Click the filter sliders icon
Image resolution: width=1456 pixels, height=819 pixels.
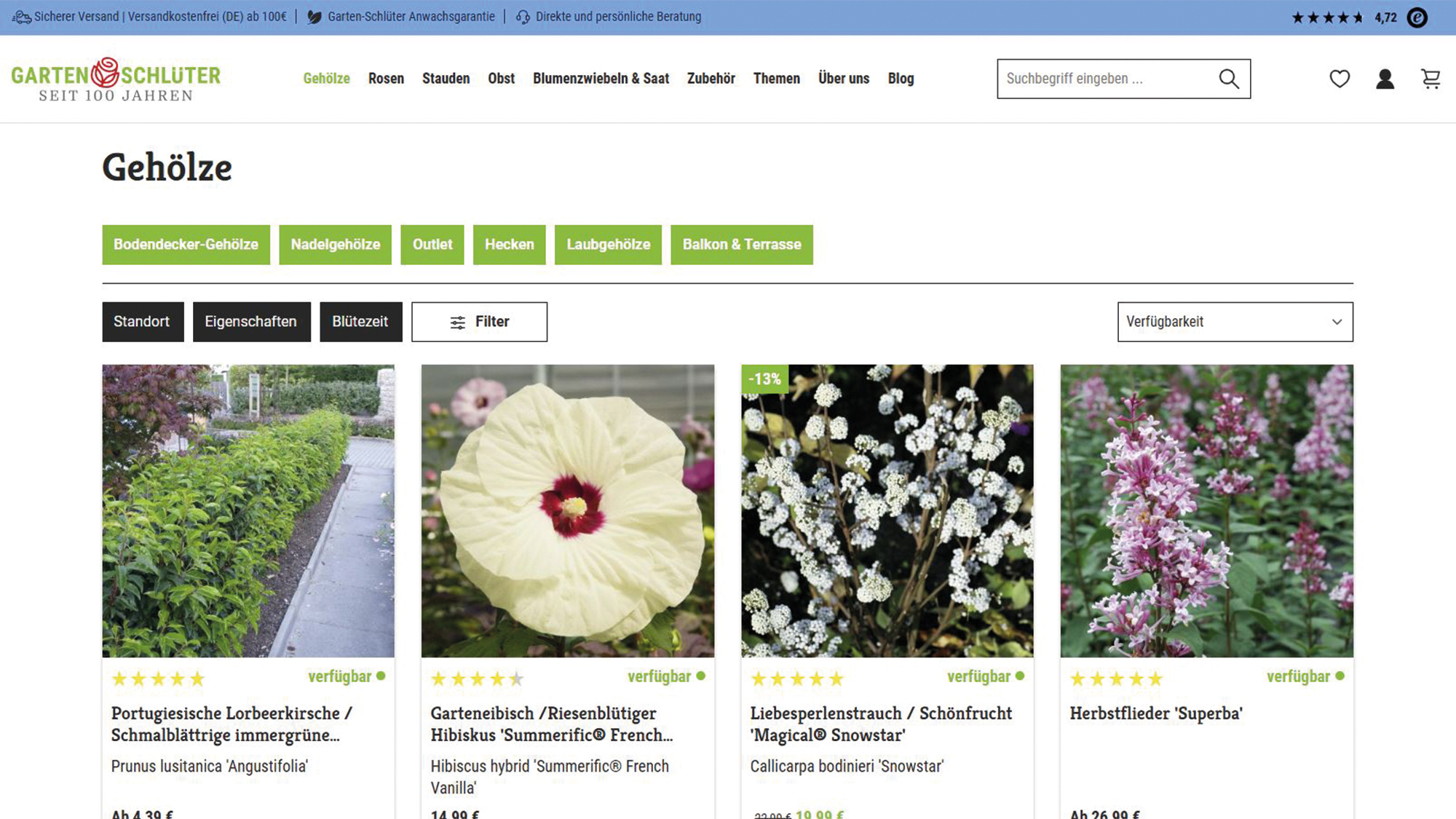[457, 323]
